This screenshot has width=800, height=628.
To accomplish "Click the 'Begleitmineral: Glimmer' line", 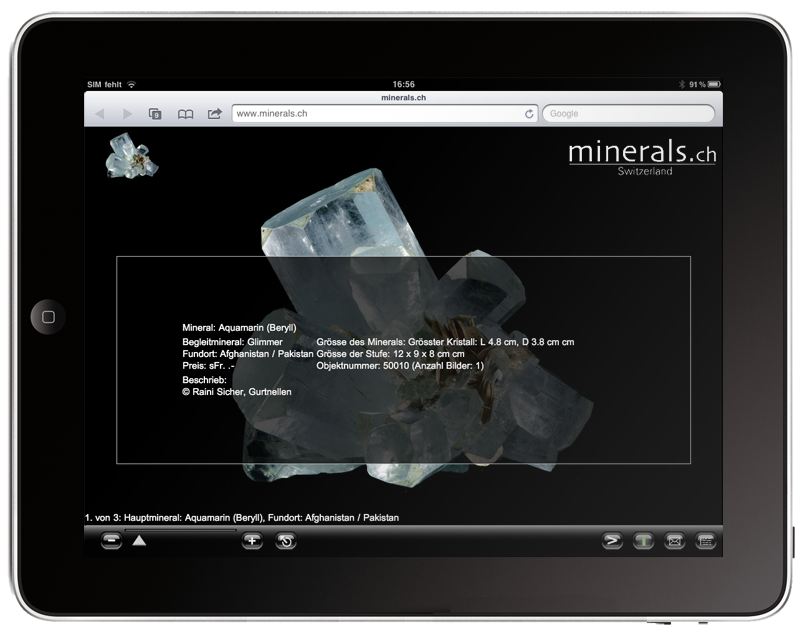I will click(232, 342).
